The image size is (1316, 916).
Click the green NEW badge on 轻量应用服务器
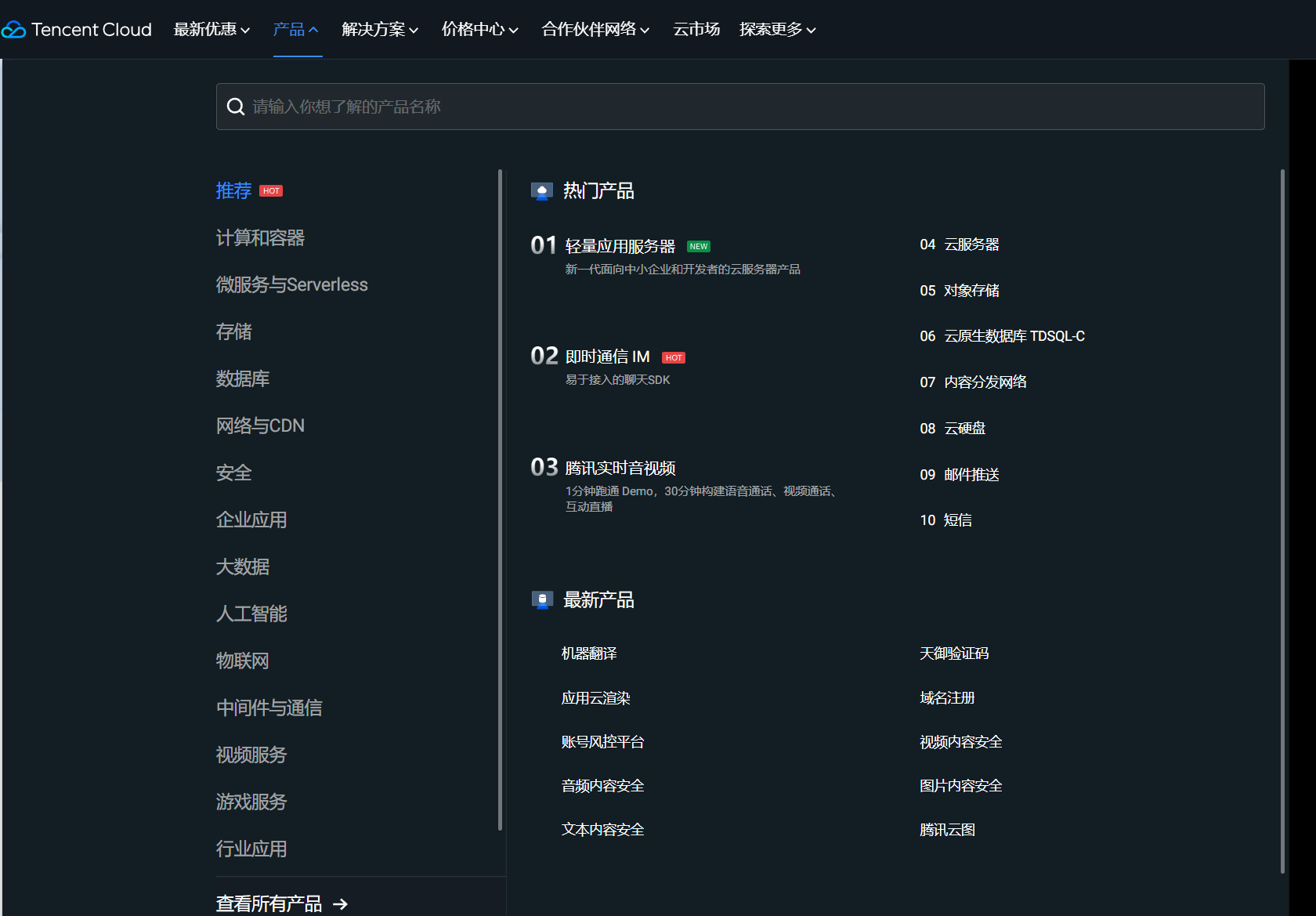699,246
